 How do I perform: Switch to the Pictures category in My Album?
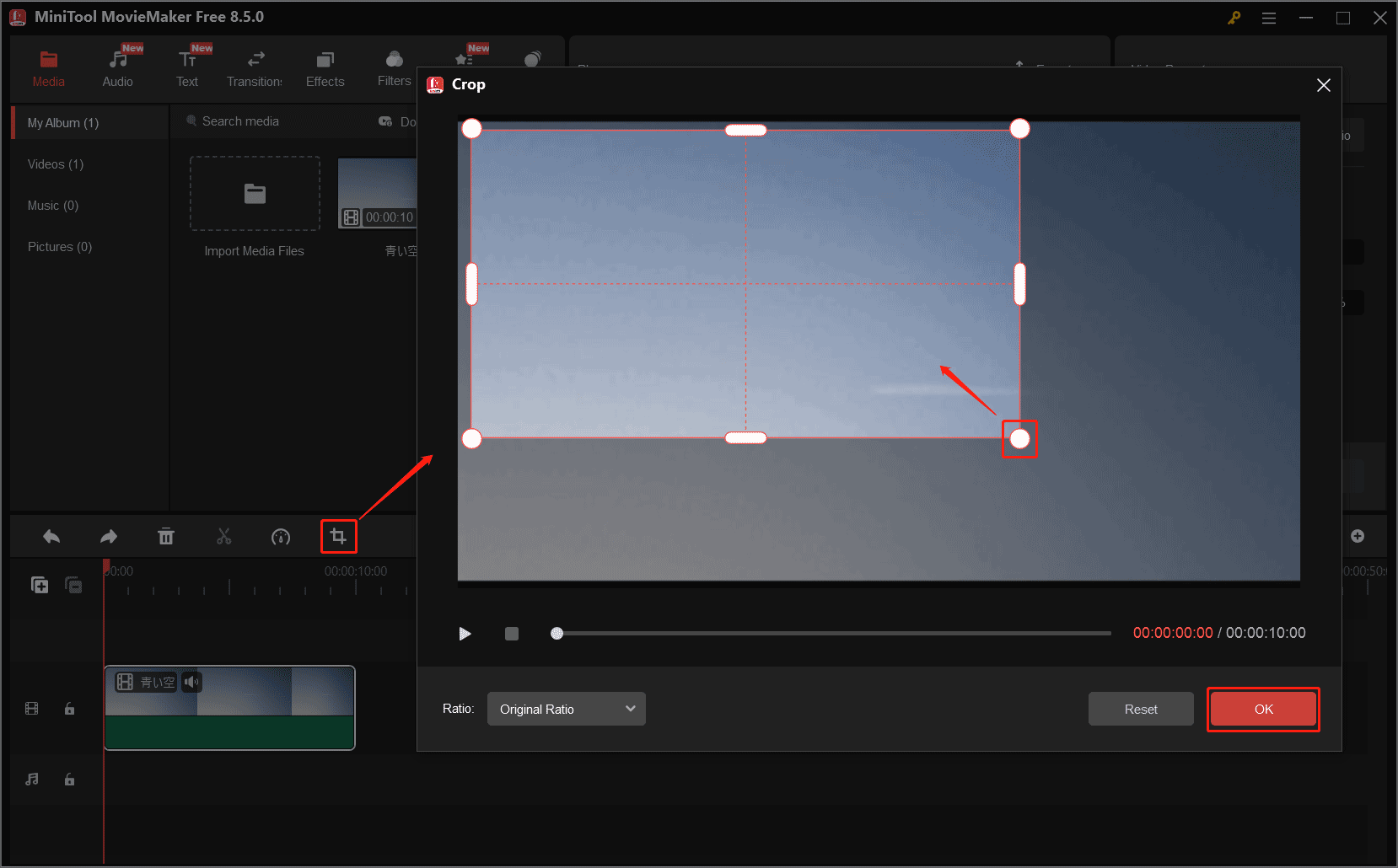59,246
